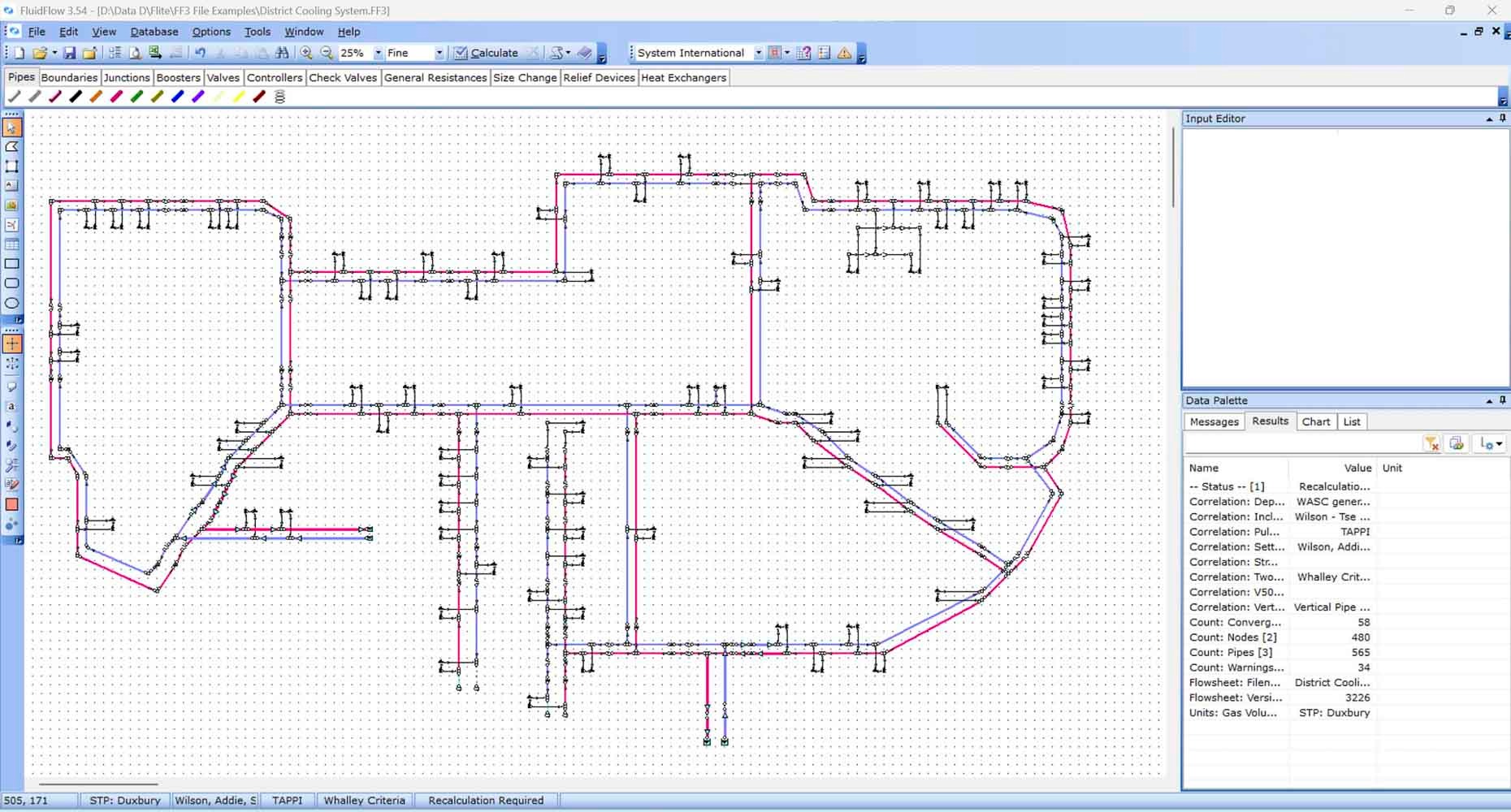The width and height of the screenshot is (1511, 812).
Task: Select the orange pipe type swatch
Action: (96, 97)
